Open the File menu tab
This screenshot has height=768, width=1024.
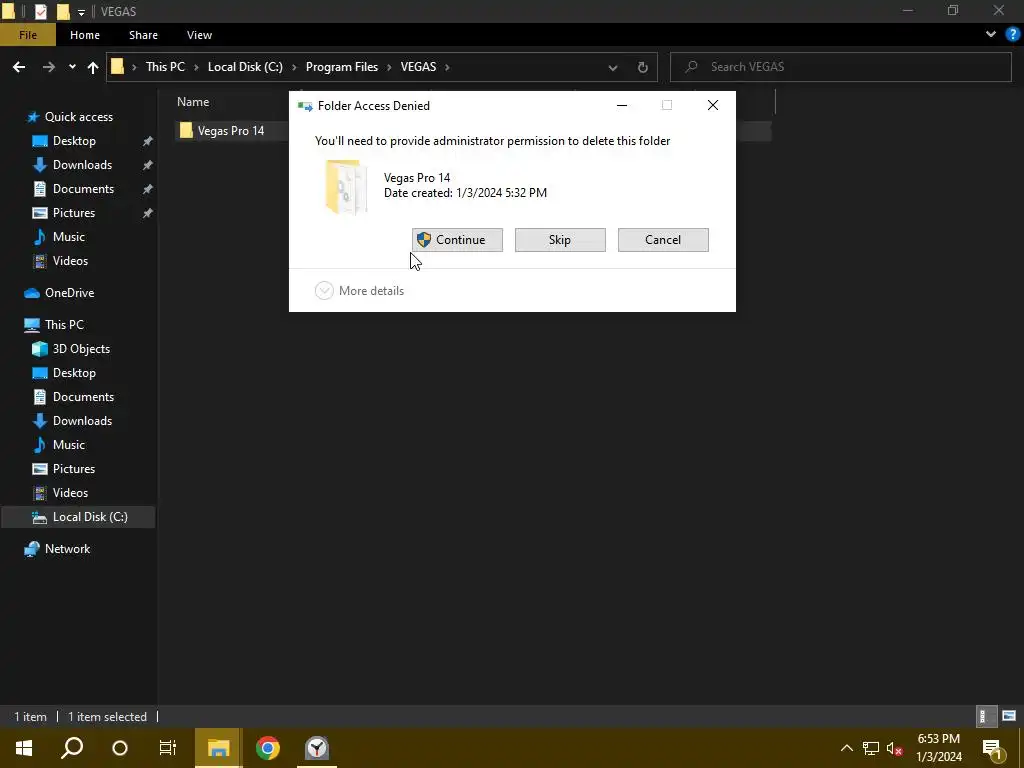click(28, 35)
